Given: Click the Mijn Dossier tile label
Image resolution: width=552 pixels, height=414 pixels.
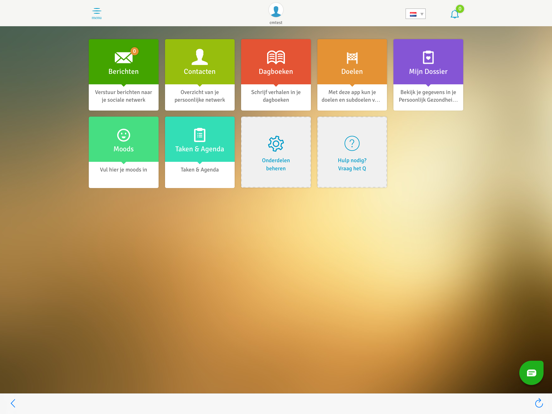Looking at the screenshot, I should coord(428,71).
